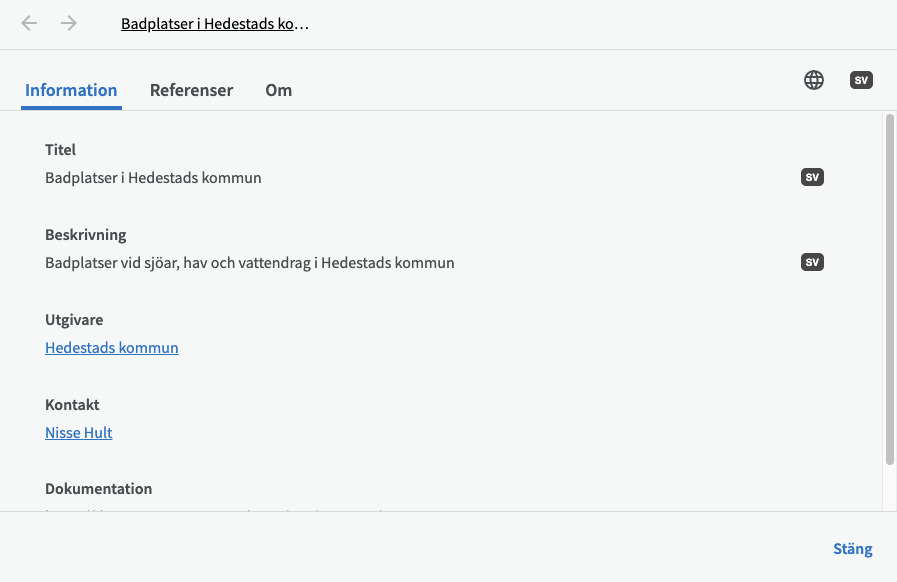Click the forward arrow navigation icon

69,23
